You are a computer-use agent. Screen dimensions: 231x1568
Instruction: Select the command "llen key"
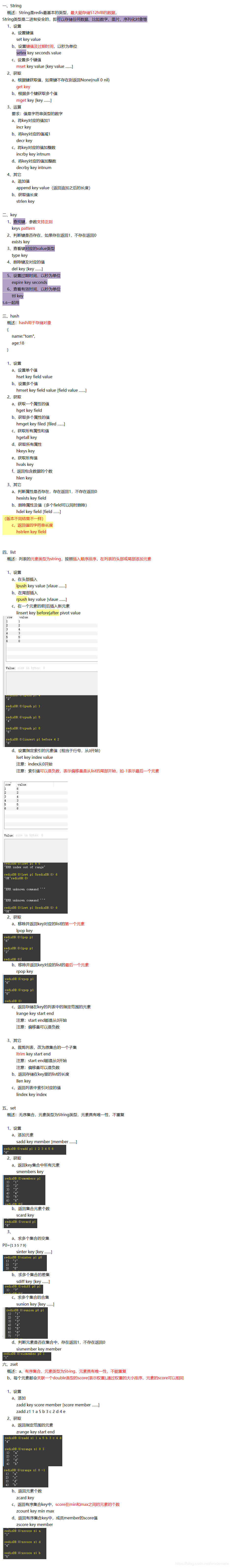pos(24,1081)
